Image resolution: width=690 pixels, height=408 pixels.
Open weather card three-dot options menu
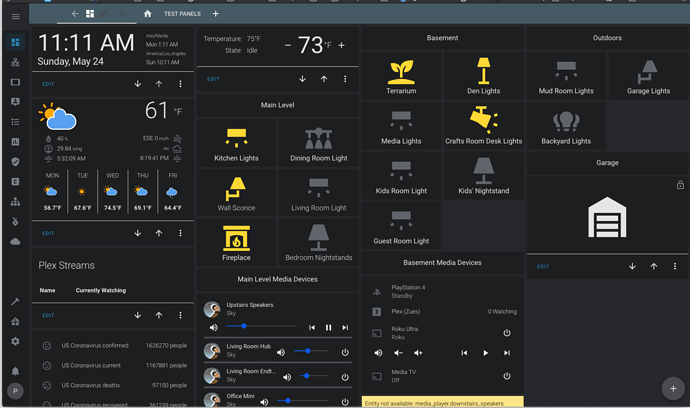pos(180,233)
